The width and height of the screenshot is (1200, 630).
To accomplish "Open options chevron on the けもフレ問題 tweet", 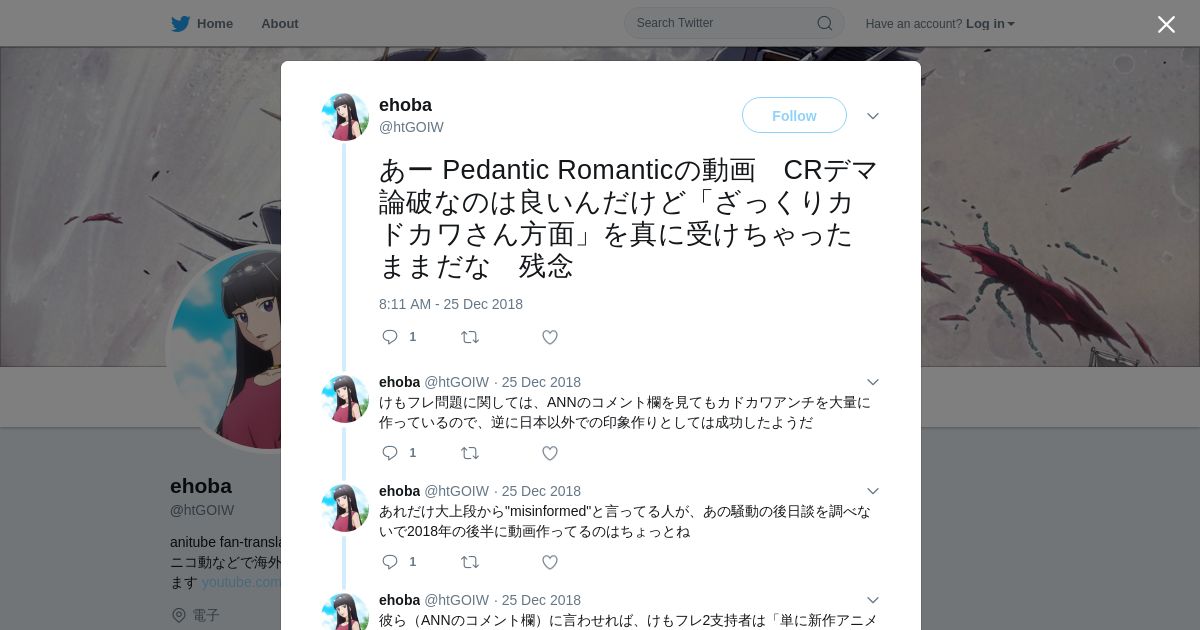I will pyautogui.click(x=873, y=382).
